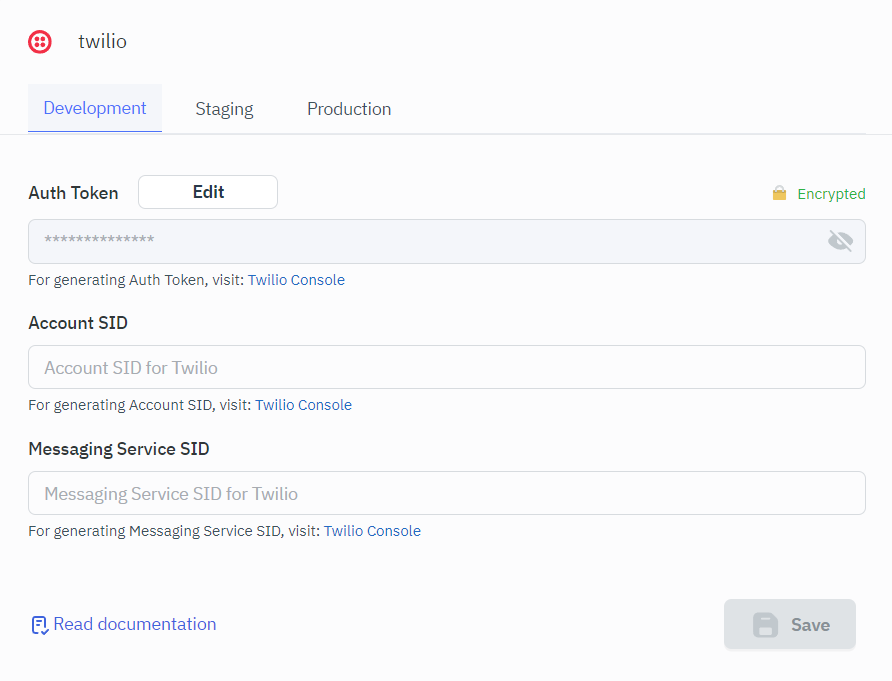Focus the Account SID input field
Viewport: 892px width, 681px height.
446,367
